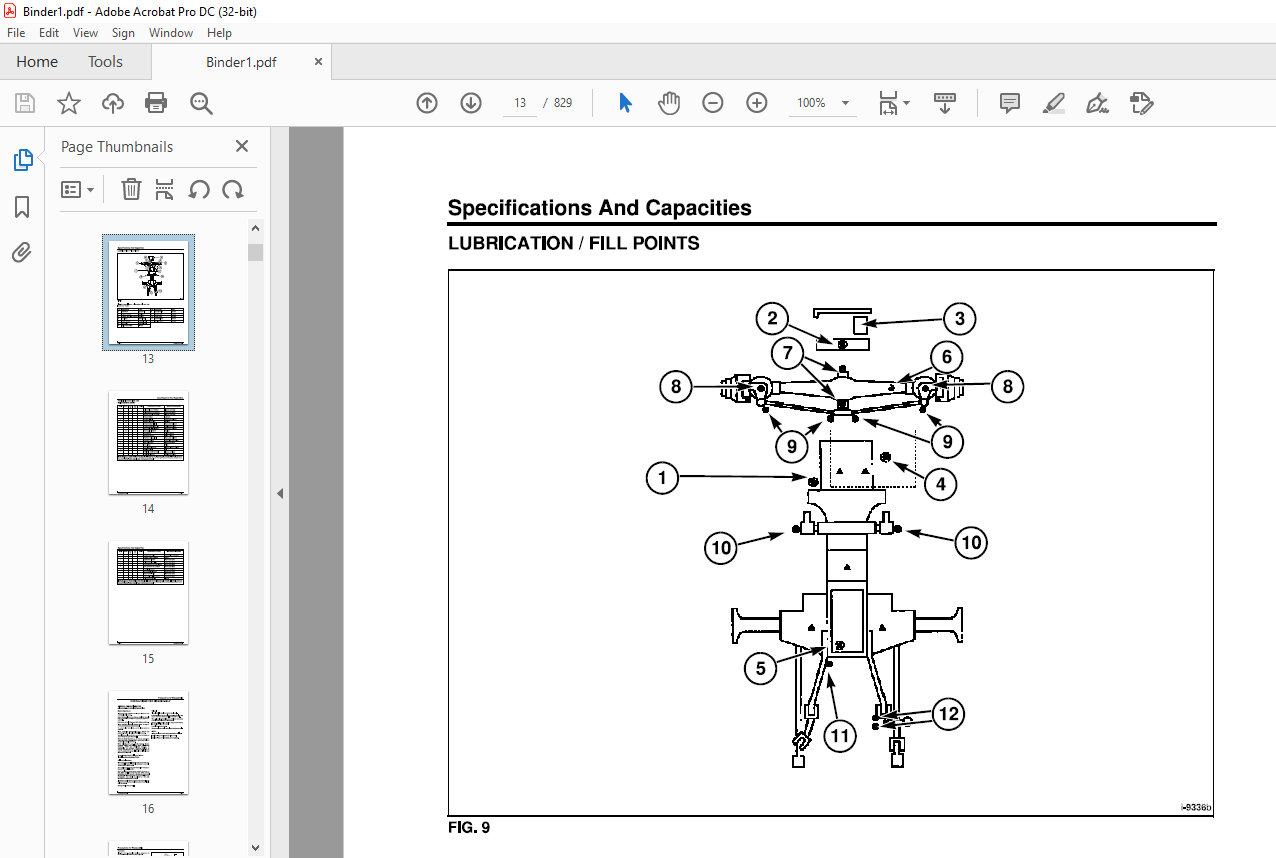
Task: Select page 13 thumbnail
Action: click(148, 291)
